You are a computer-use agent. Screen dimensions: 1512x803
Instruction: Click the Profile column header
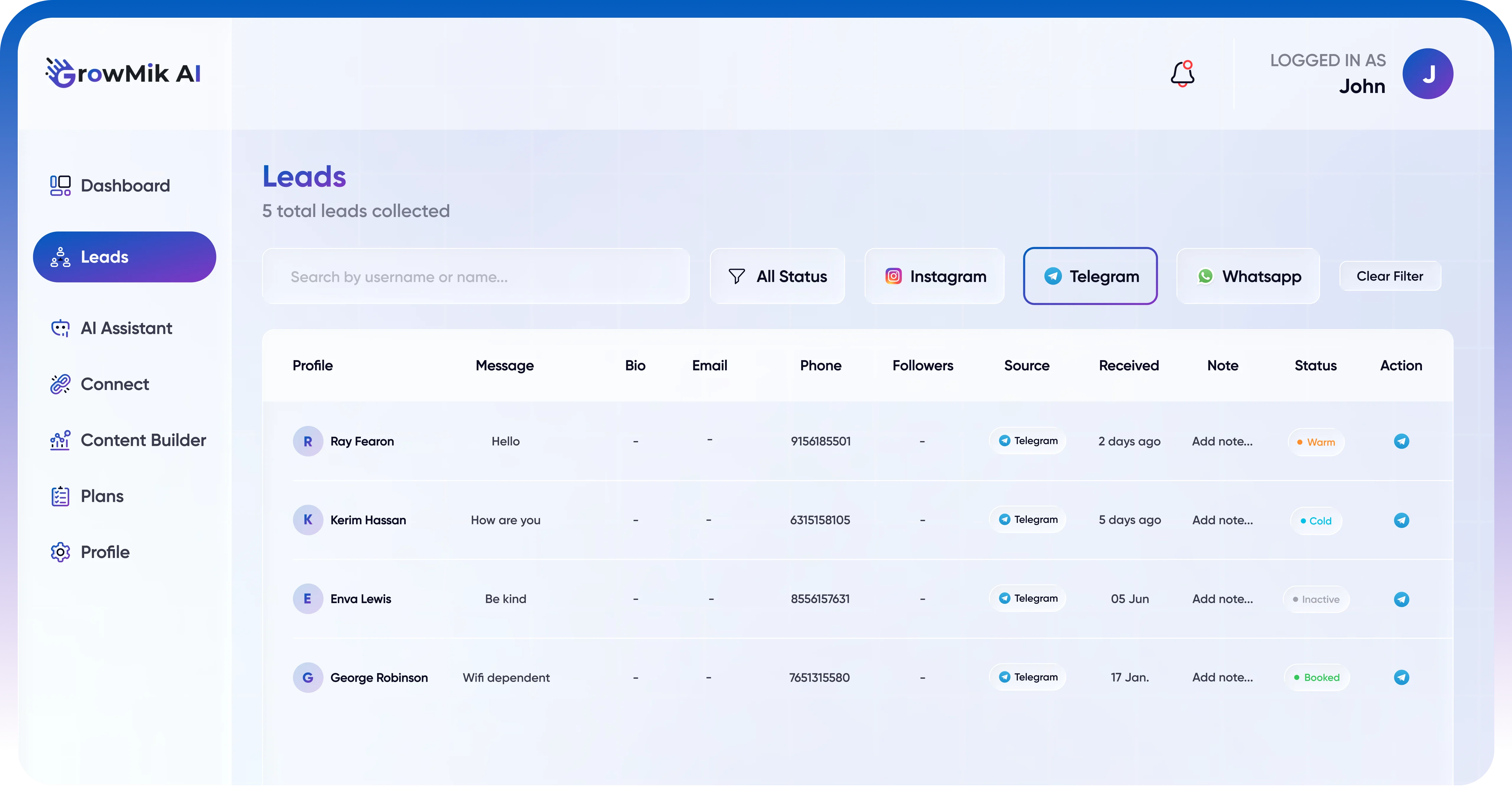coord(313,366)
